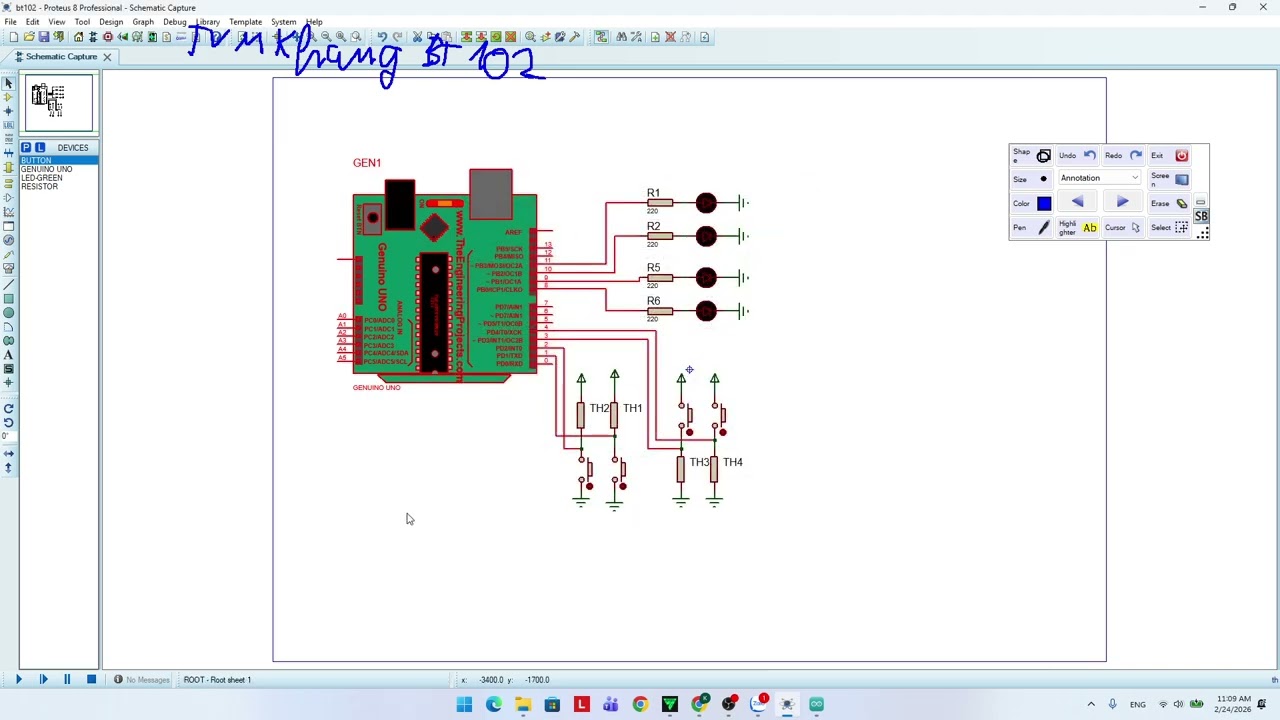Click the Undo icon in Proteus toolbar
This screenshot has width=1280, height=720.
tap(382, 37)
